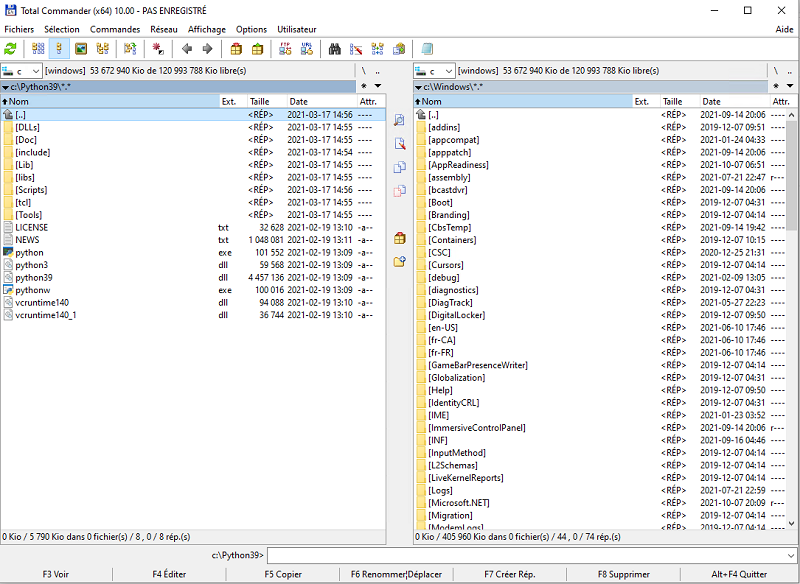This screenshot has height=584, width=800.
Task: Click the Copy icon in middle vertical bar
Action: pyautogui.click(x=400, y=167)
